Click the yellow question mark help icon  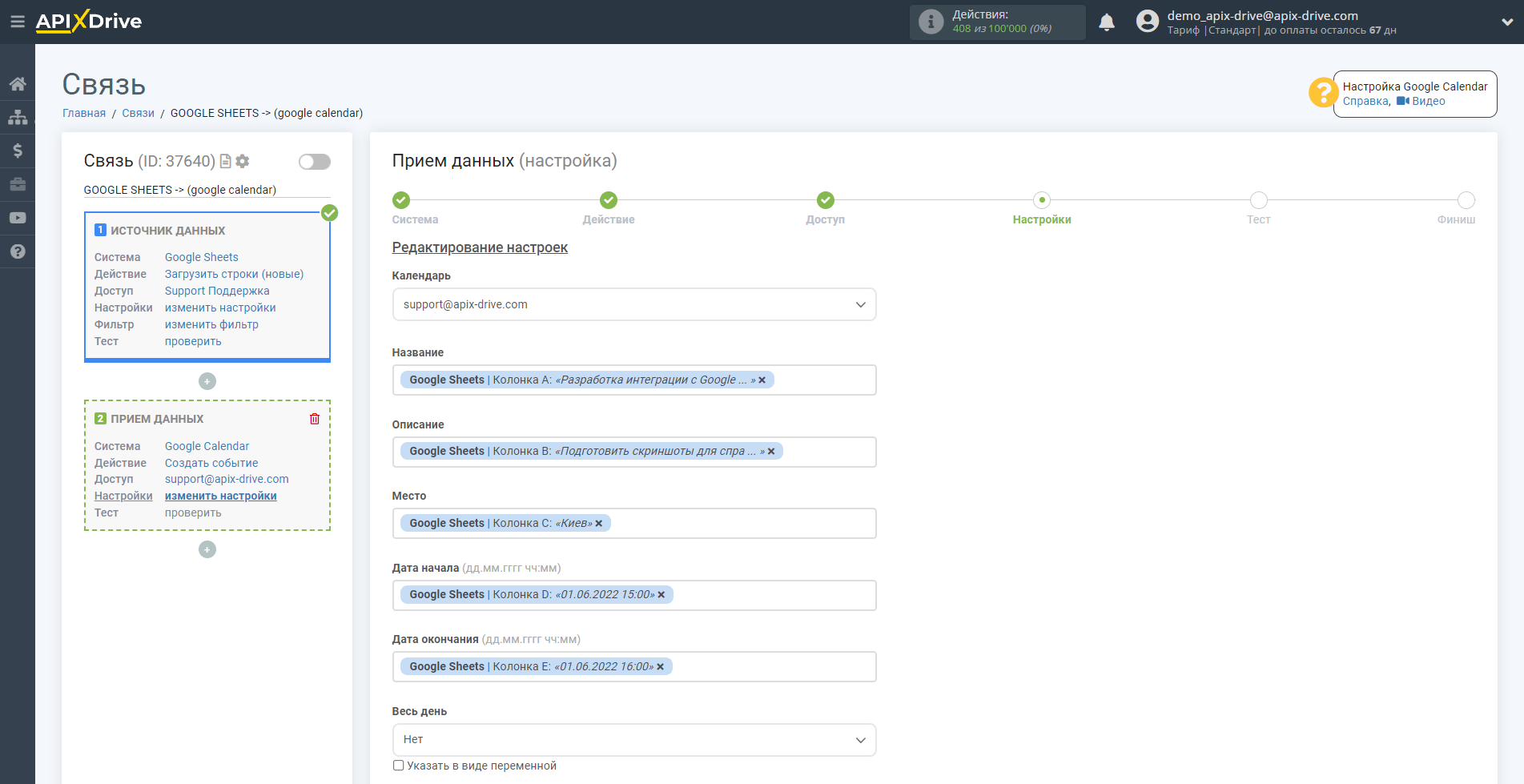1323,93
